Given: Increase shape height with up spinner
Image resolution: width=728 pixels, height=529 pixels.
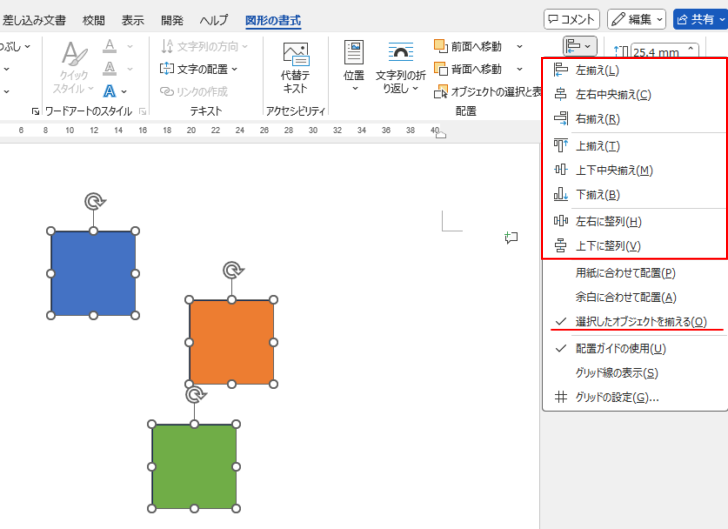Looking at the screenshot, I should coord(691,48).
